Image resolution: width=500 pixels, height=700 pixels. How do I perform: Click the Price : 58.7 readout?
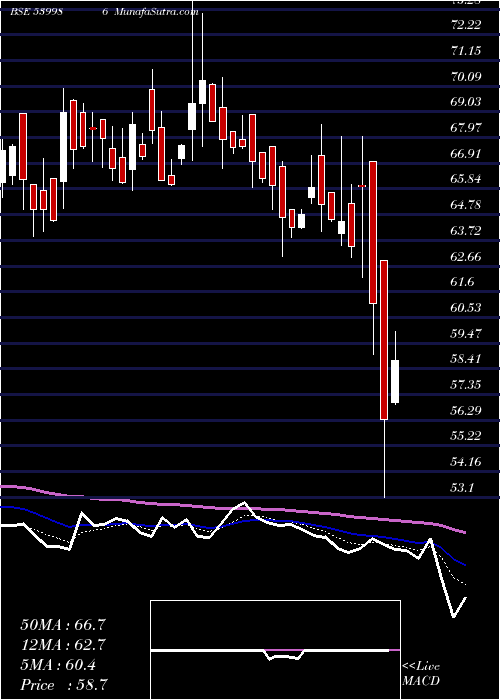click(x=63, y=685)
